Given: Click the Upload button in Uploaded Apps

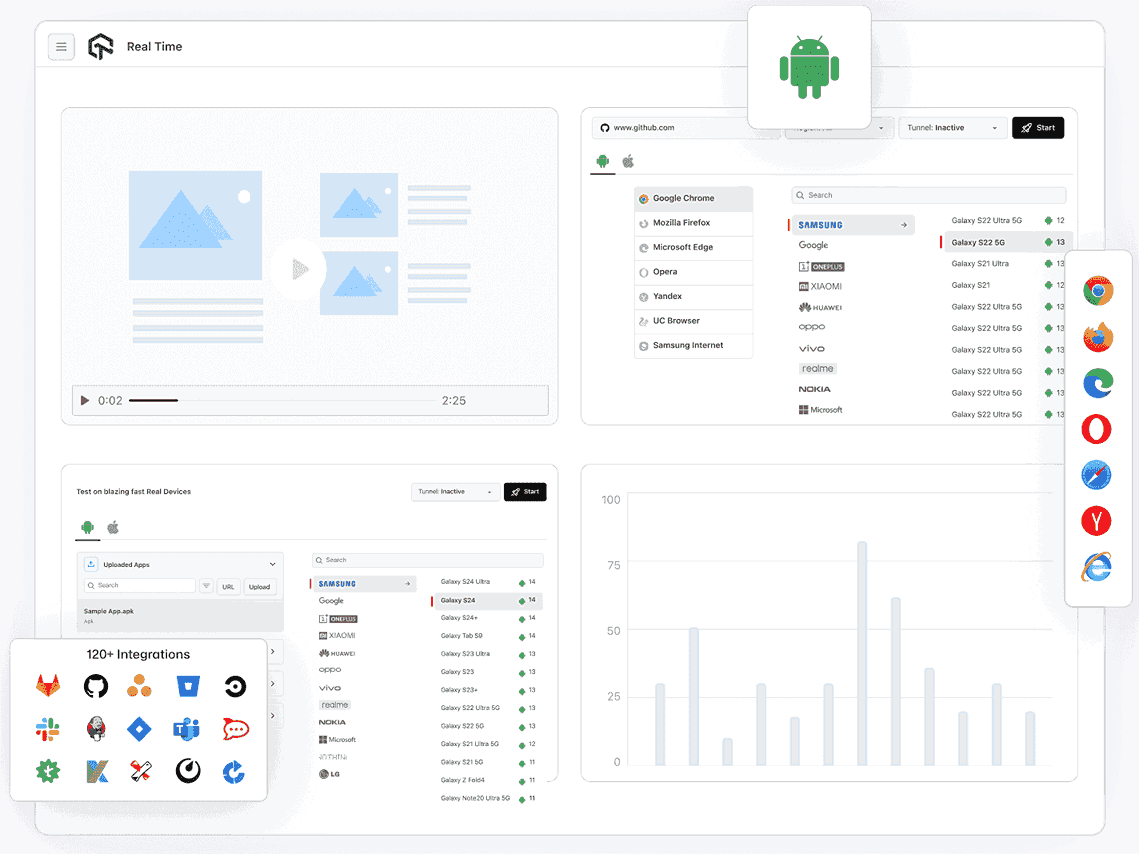Looking at the screenshot, I should coord(259,587).
